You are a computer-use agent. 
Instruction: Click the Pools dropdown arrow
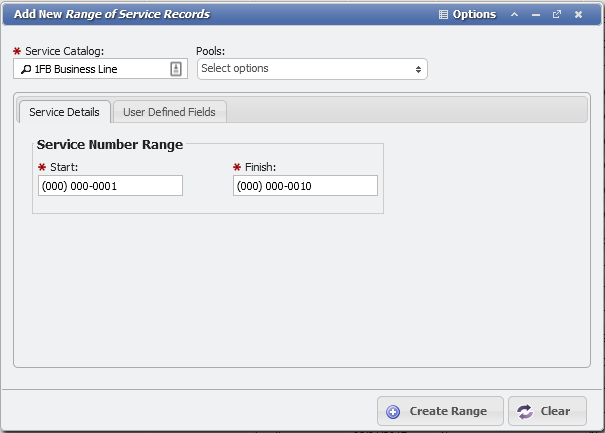coord(418,69)
